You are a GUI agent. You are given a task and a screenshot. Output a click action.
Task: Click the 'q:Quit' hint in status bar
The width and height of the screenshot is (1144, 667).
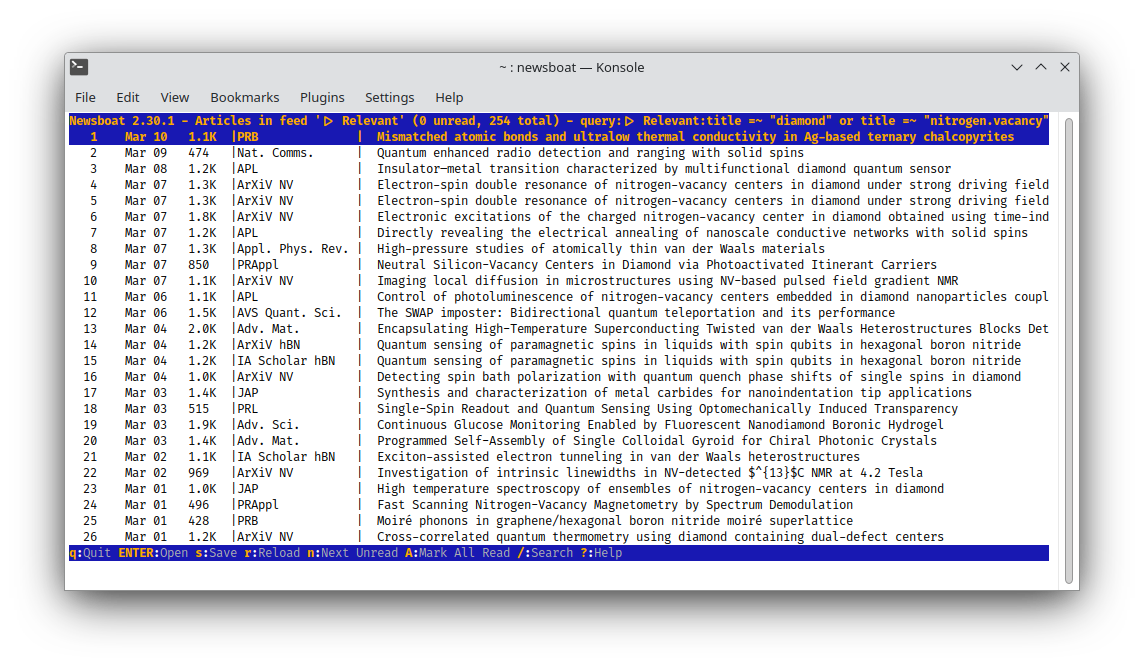(90, 553)
